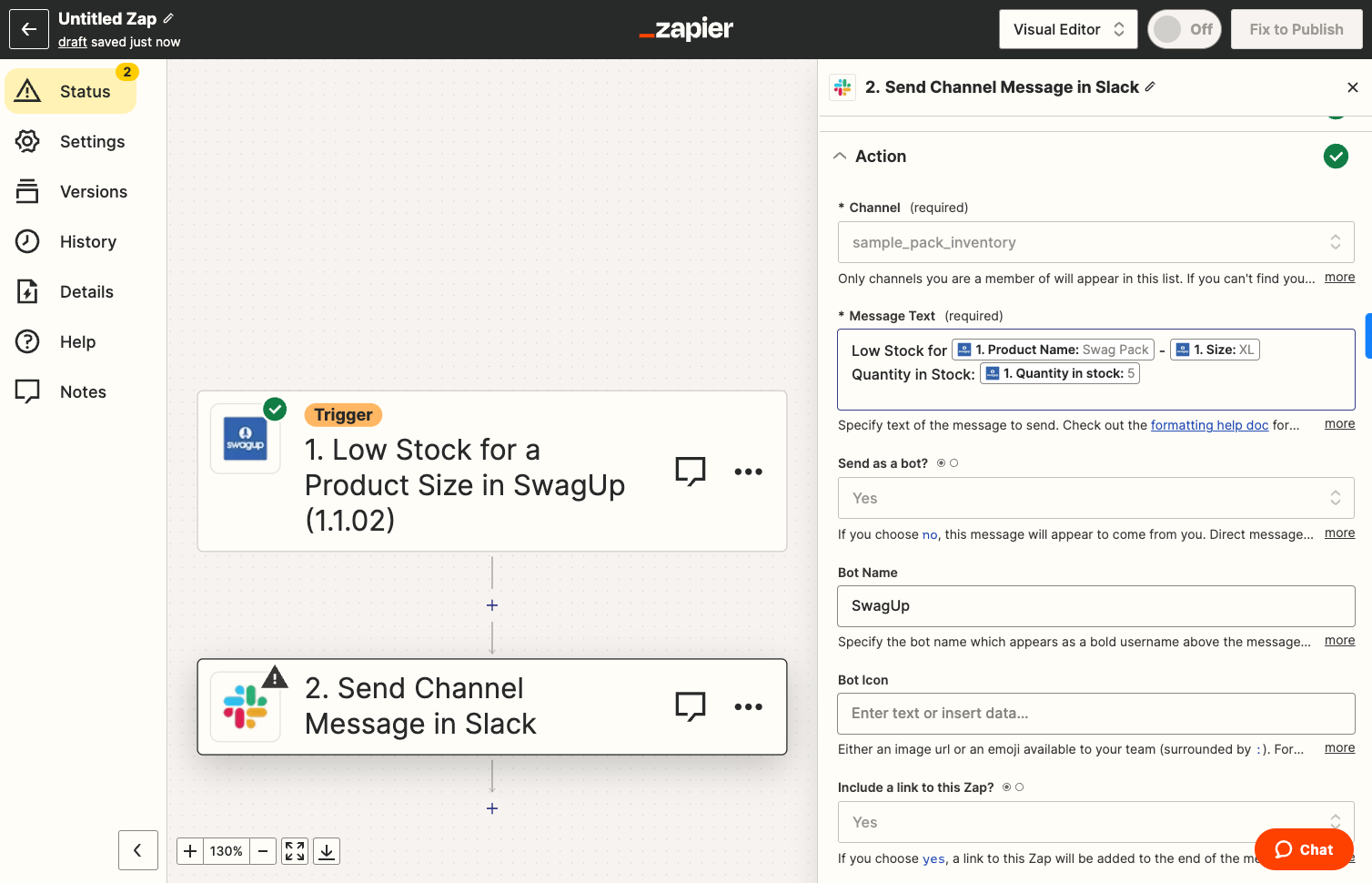1372x883 pixels.
Task: Click the Bot Name field containing SwagUp
Action: [1095, 606]
